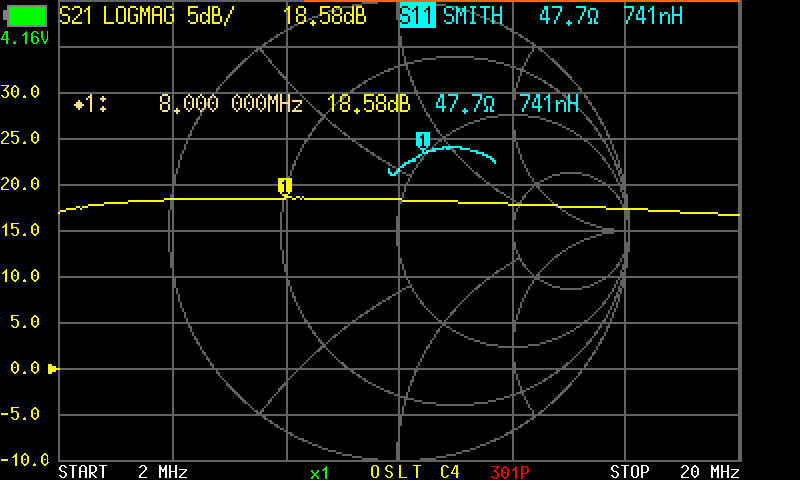800x480 pixels.
Task: Click the 25.0 Y-axis scale label
Action: 20,138
